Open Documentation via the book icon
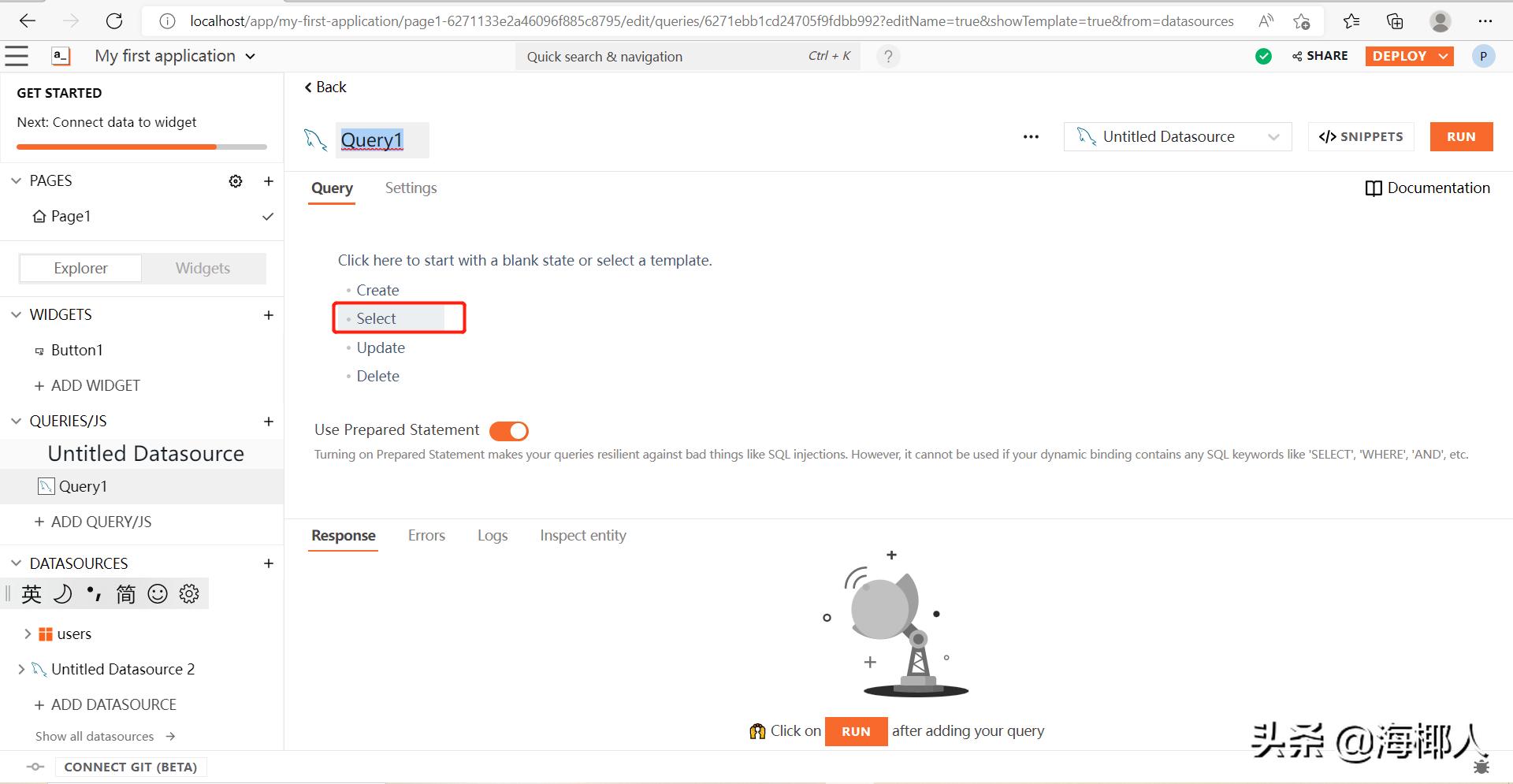Image resolution: width=1513 pixels, height=784 pixels. [x=1373, y=188]
